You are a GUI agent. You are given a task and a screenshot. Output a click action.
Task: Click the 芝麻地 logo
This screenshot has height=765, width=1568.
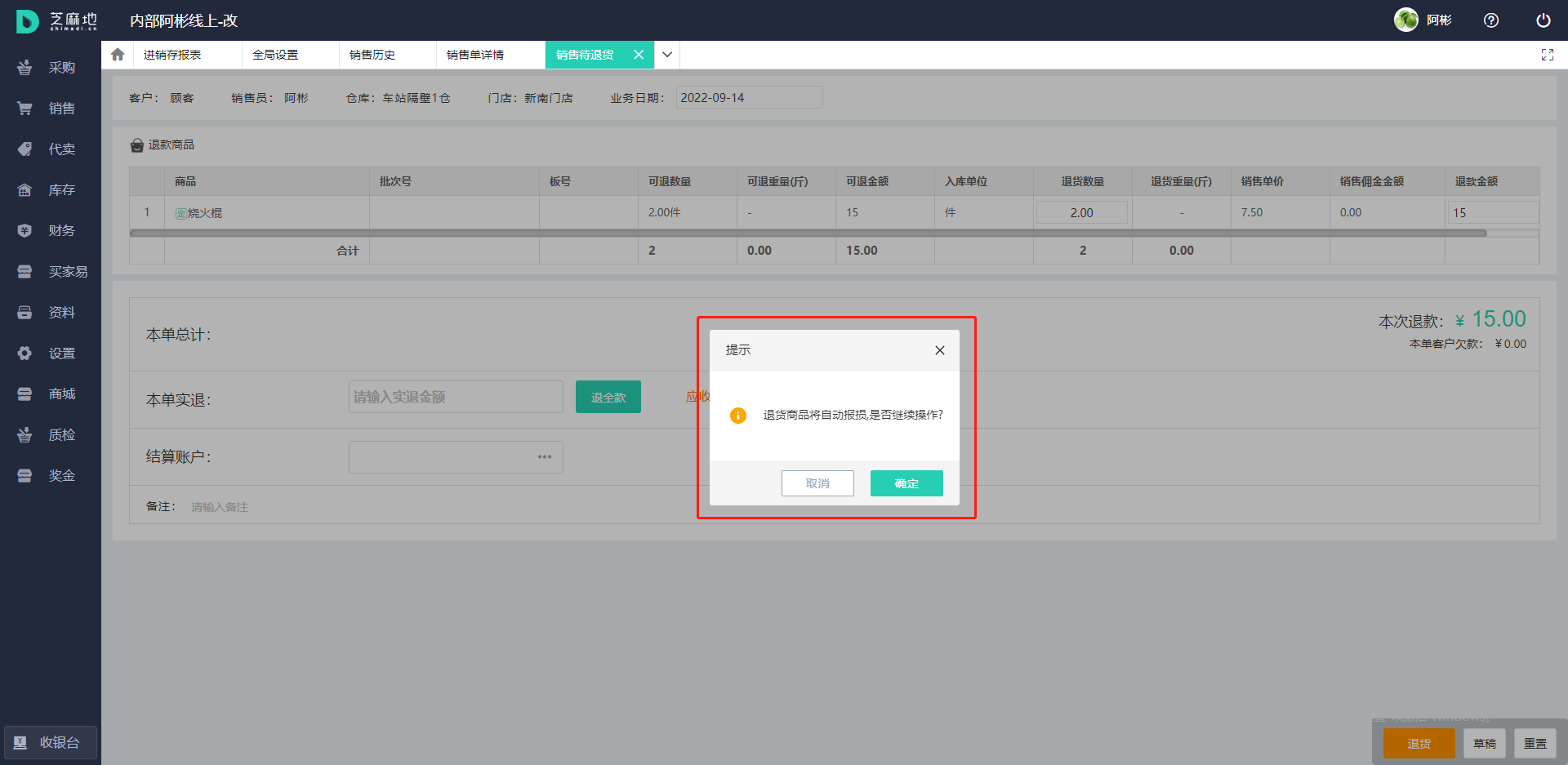(56, 20)
